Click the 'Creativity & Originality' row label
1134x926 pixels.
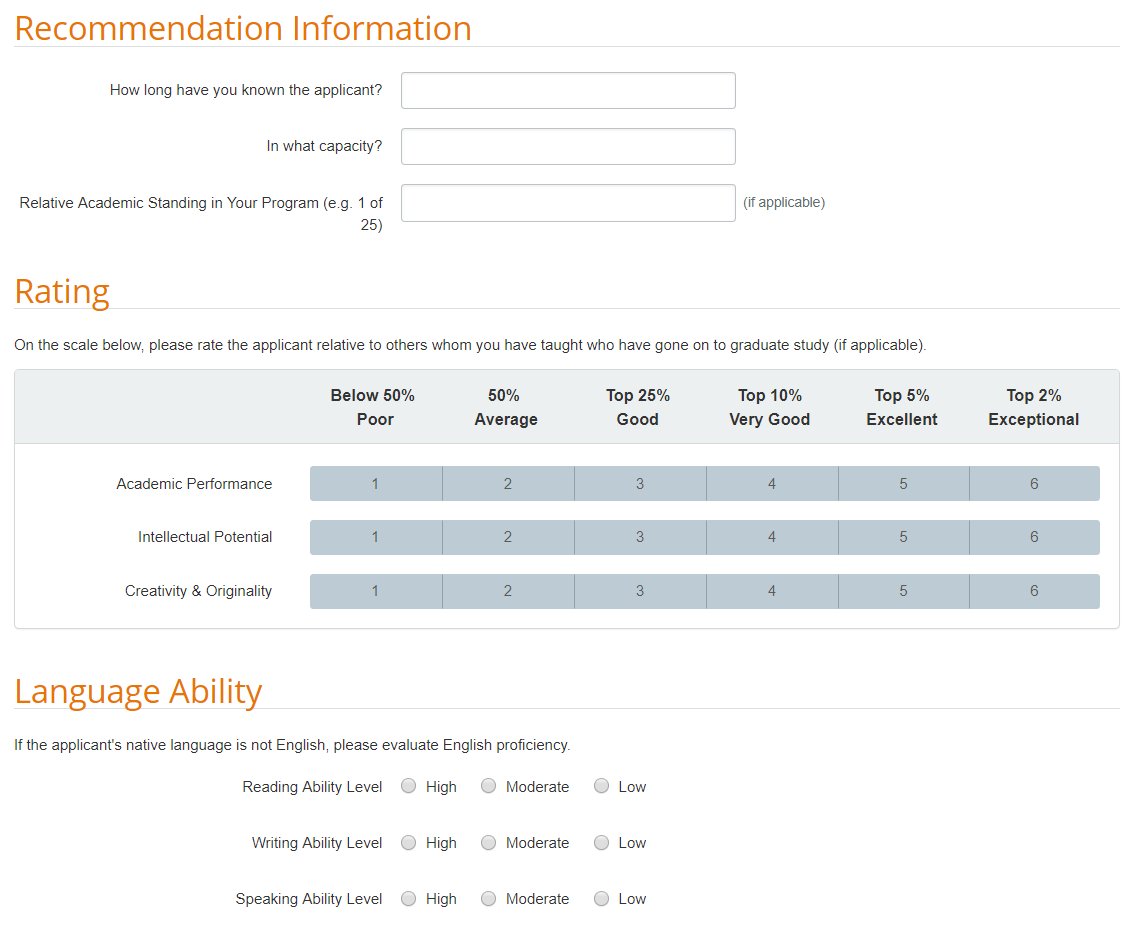(198, 591)
